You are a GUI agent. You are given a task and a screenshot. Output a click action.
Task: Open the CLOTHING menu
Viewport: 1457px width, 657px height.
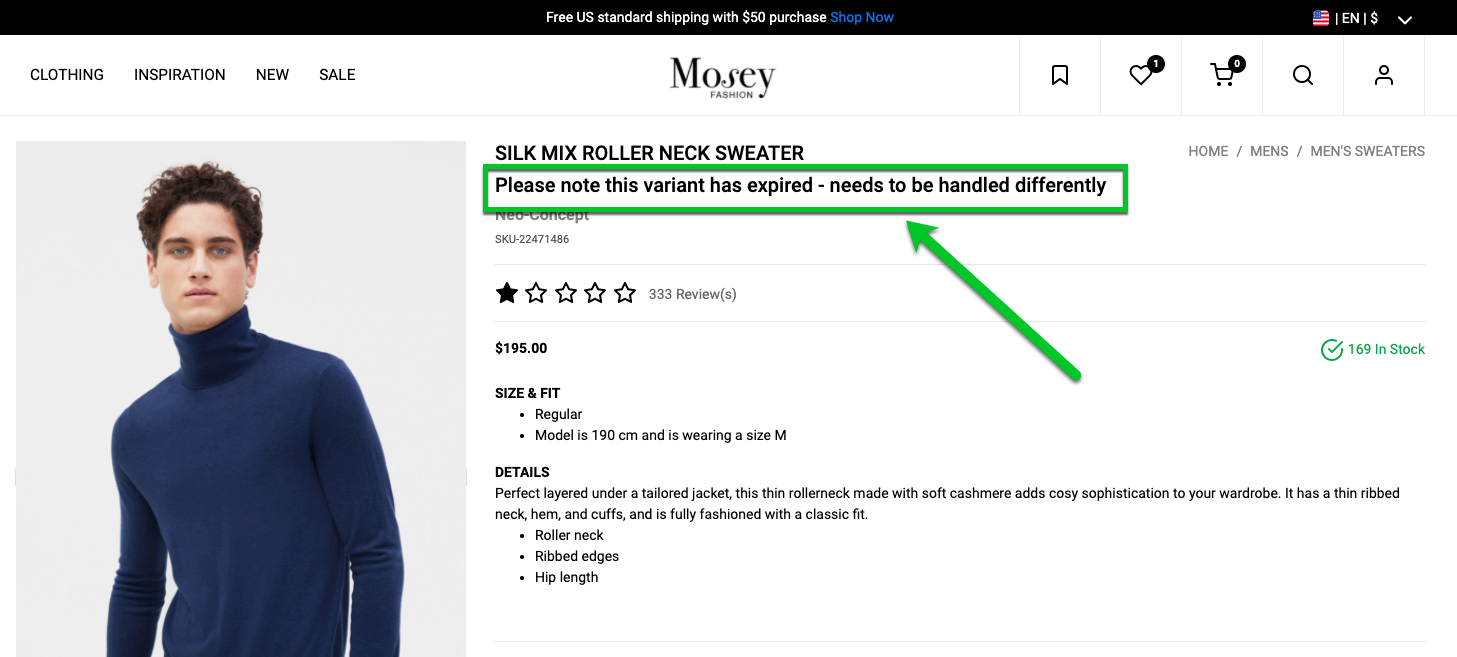click(67, 75)
